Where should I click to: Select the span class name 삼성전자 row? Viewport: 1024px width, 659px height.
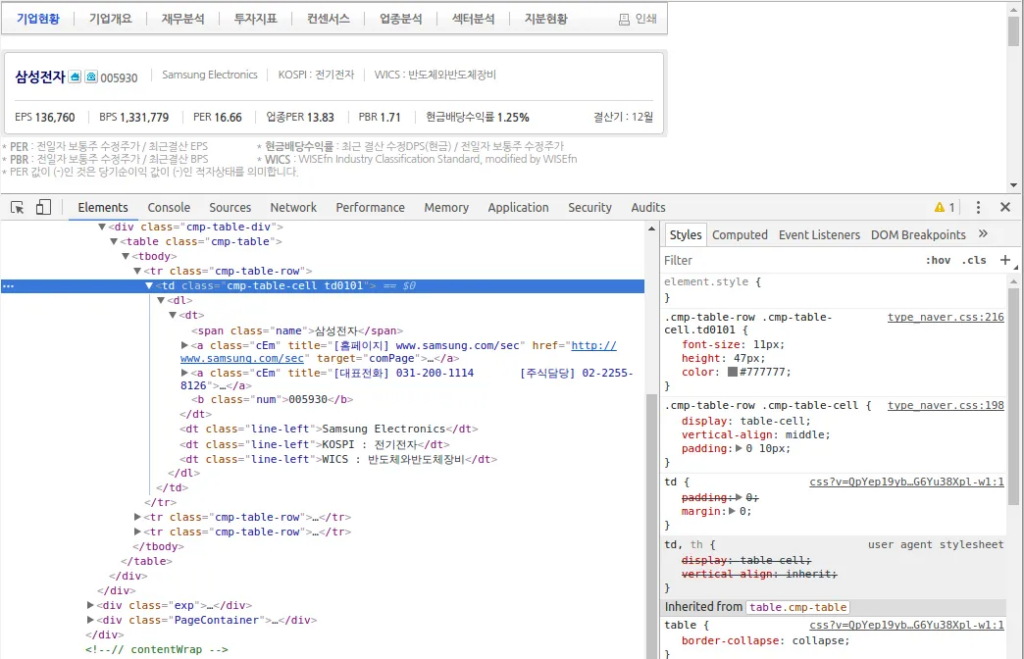[x=297, y=330]
